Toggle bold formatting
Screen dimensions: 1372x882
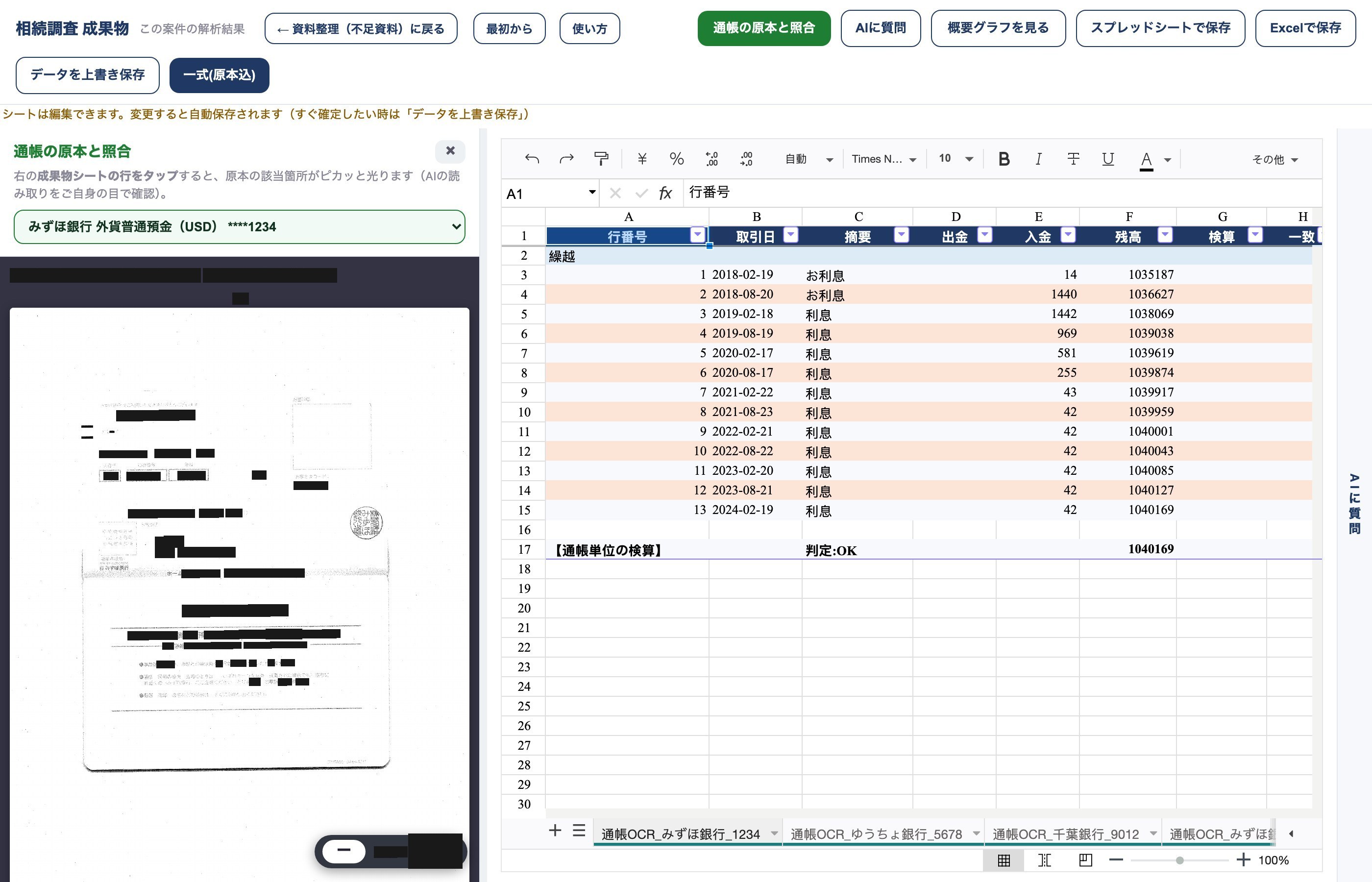tap(1003, 159)
